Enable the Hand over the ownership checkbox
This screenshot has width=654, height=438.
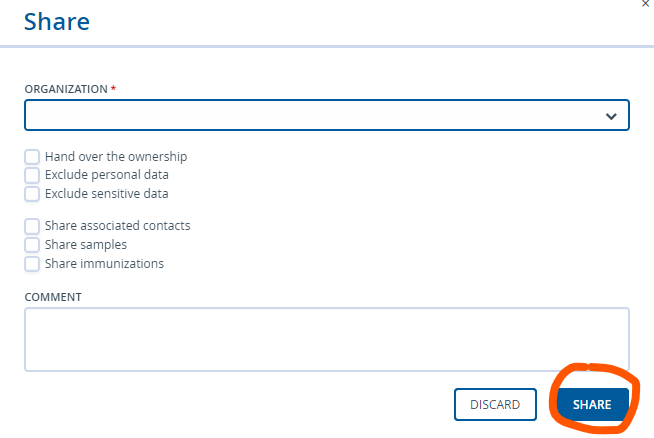(32, 157)
